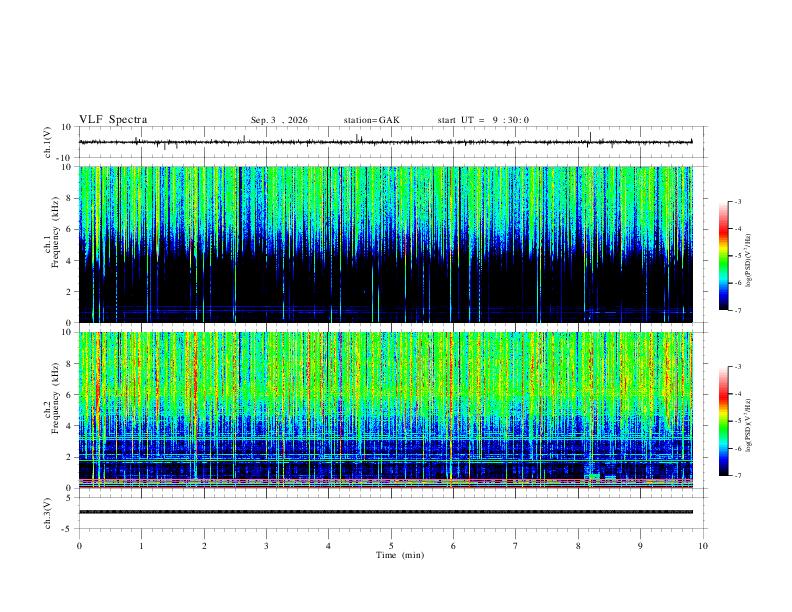Click the date label 'Sep. 3, 2026'
This screenshot has width=792, height=612.
coord(279,120)
